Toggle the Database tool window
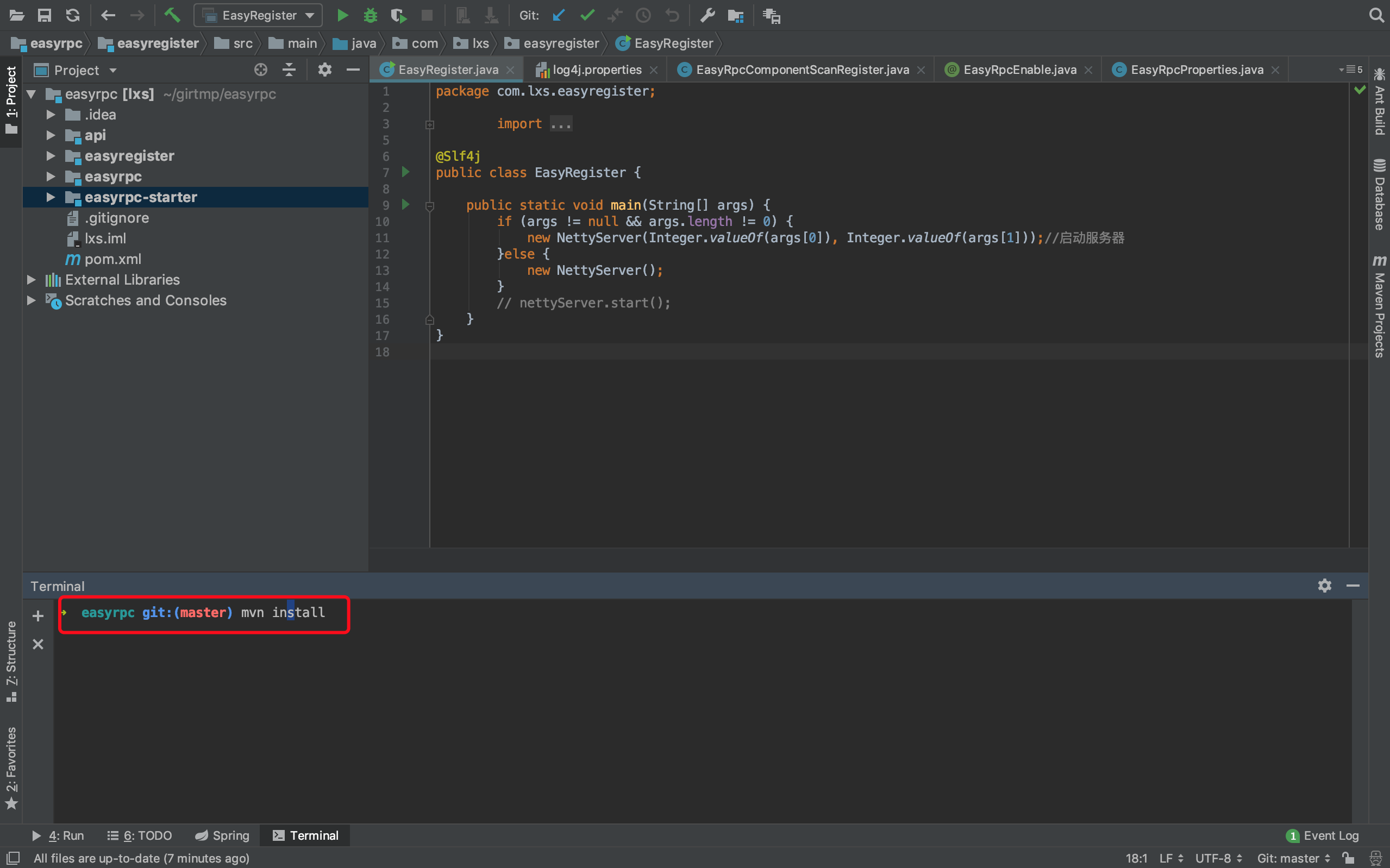Viewport: 1390px width, 868px height. click(x=1379, y=195)
